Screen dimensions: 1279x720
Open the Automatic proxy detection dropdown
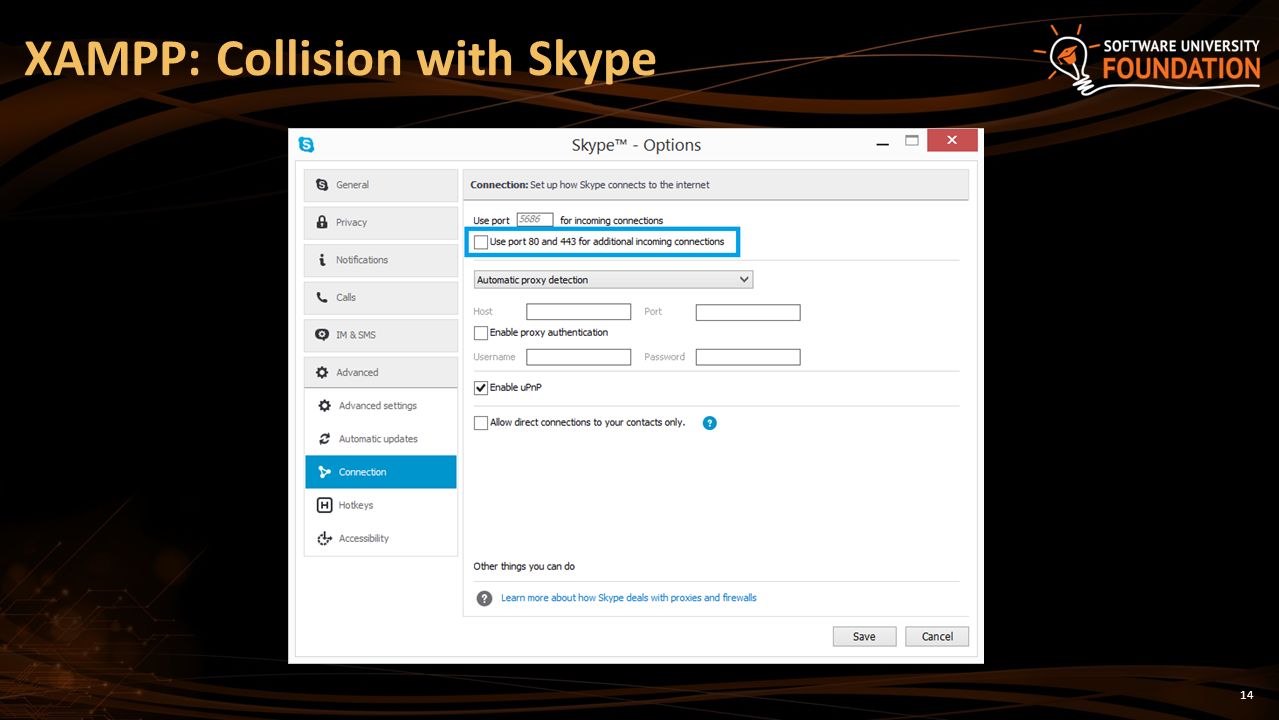tap(613, 280)
